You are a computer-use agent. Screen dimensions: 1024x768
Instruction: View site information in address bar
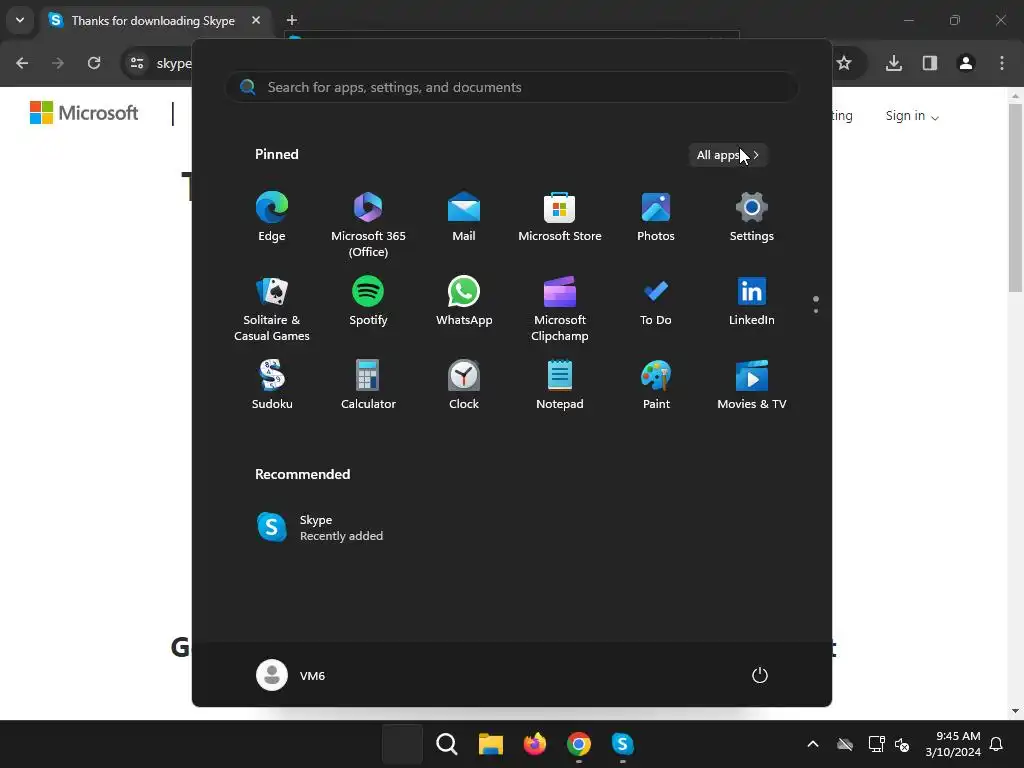[137, 63]
